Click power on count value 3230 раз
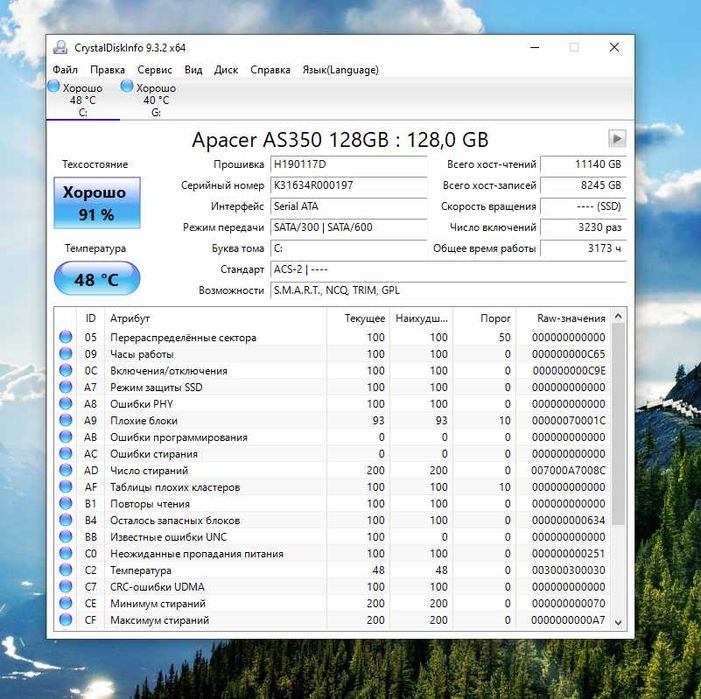The width and height of the screenshot is (701, 699). [583, 227]
